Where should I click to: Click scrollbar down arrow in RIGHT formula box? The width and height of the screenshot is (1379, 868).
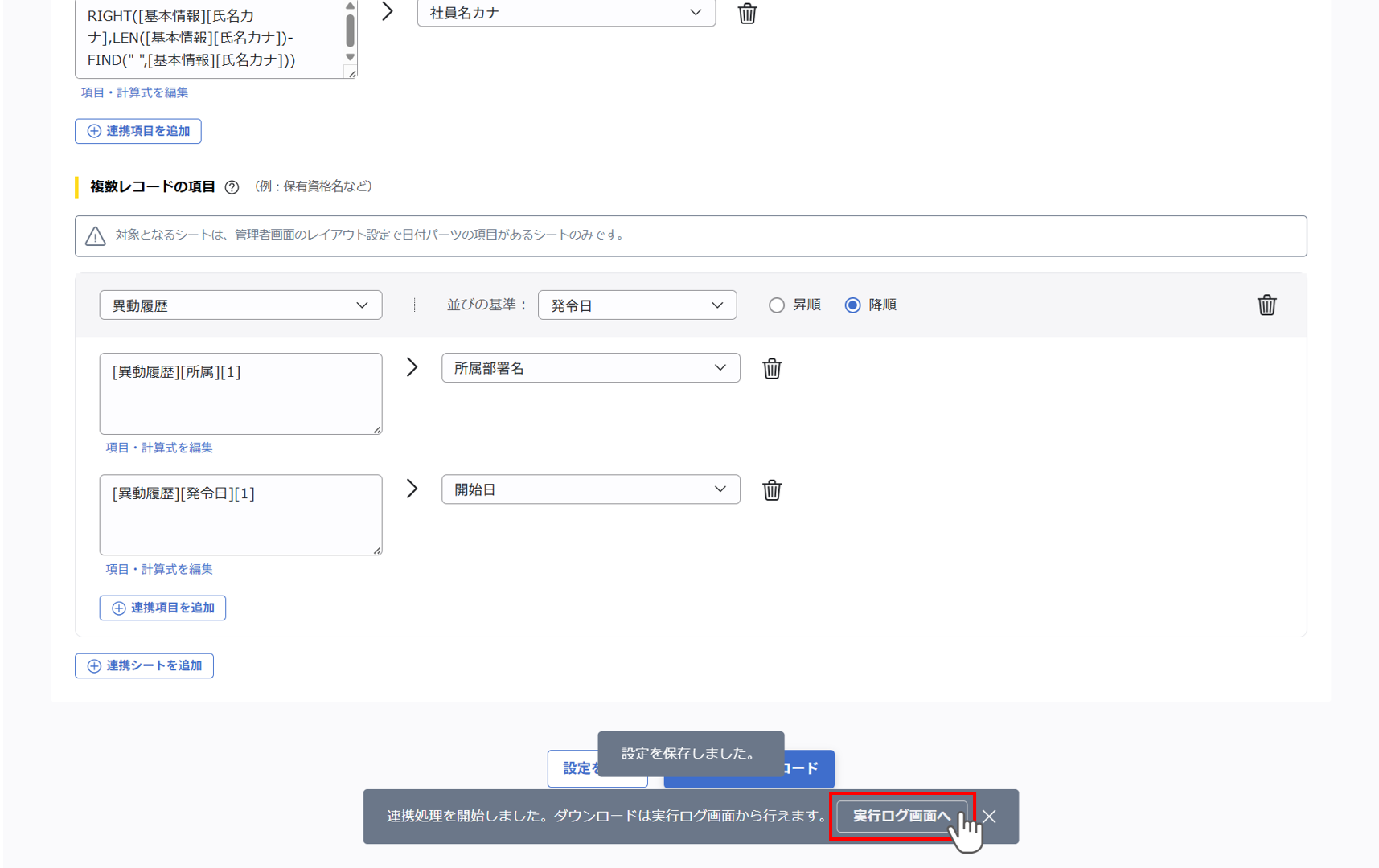(350, 57)
